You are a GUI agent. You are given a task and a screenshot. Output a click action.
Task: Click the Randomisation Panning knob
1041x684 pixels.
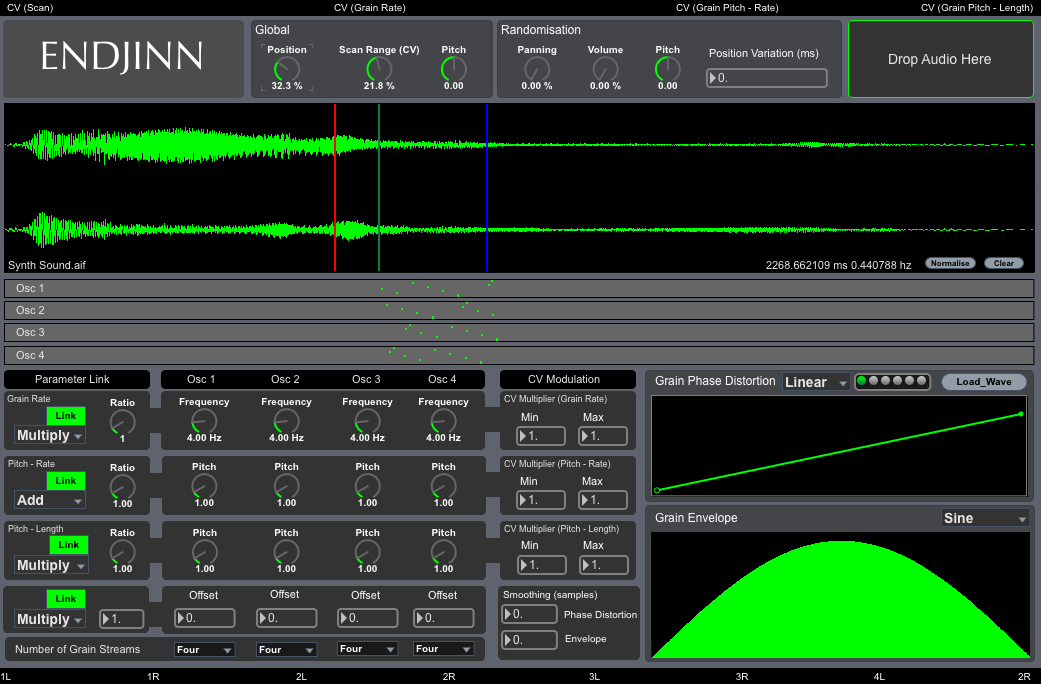tap(537, 69)
